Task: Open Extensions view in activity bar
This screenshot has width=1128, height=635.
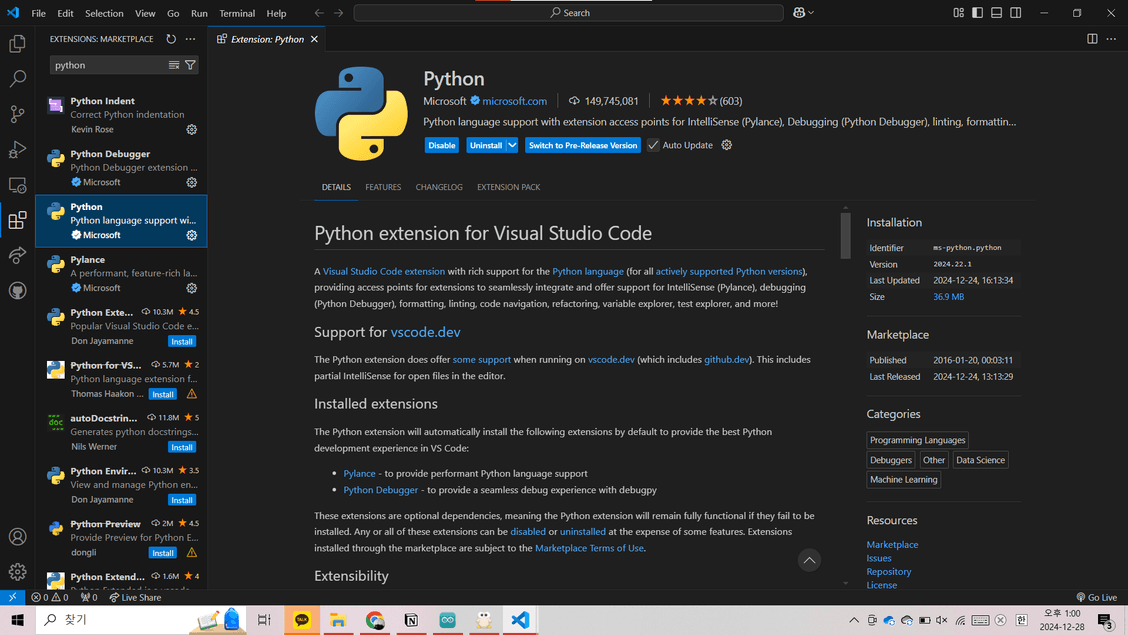Action: (17, 220)
